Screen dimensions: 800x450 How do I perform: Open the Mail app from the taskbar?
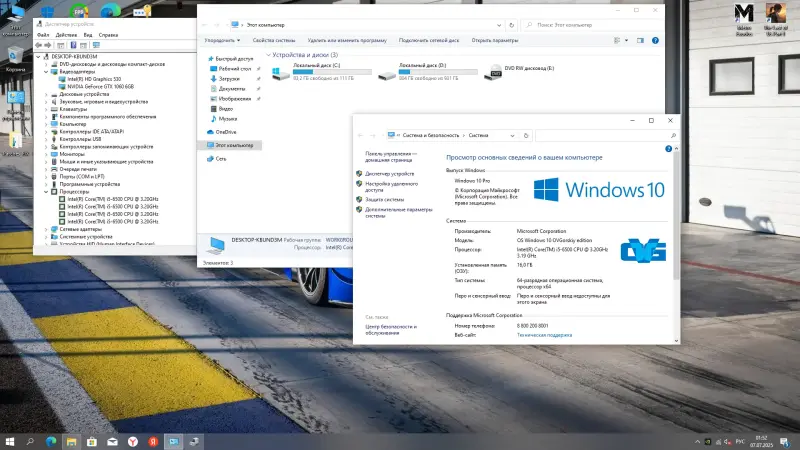click(112, 441)
